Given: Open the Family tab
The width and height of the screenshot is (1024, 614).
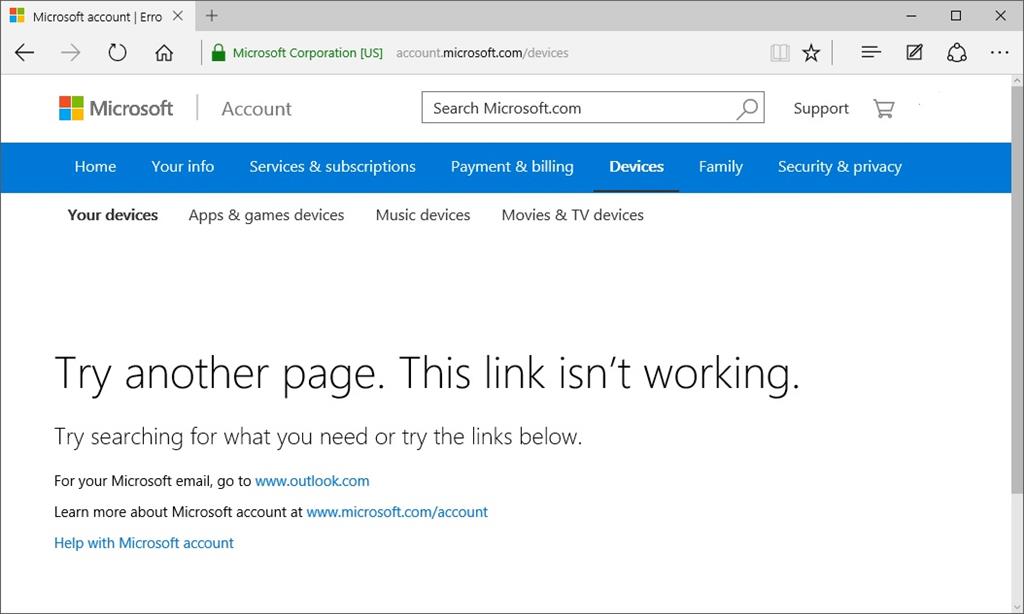Looking at the screenshot, I should coord(721,167).
